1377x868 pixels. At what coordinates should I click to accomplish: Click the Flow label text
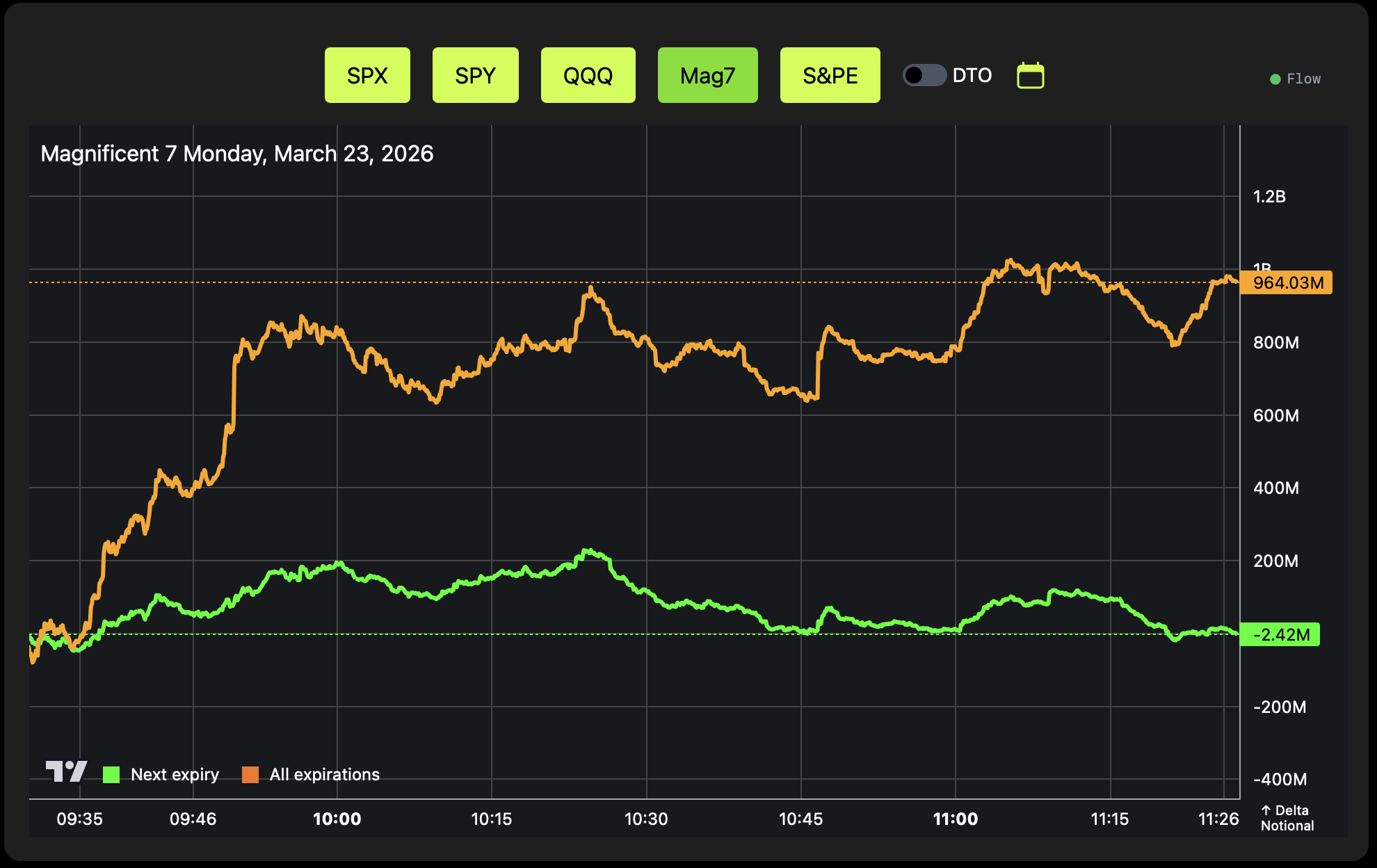tap(1304, 79)
